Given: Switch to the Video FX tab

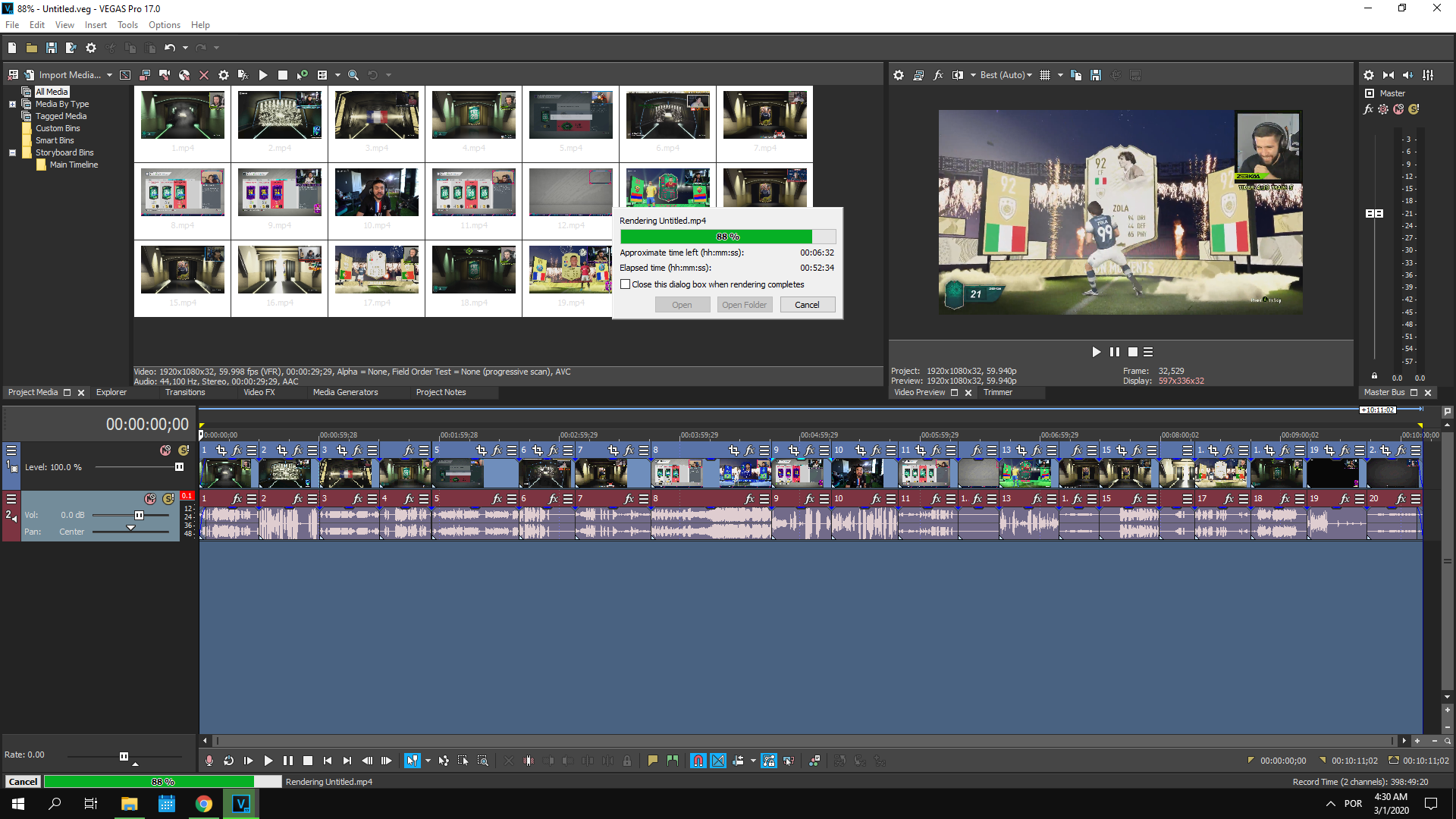Looking at the screenshot, I should click(x=259, y=393).
